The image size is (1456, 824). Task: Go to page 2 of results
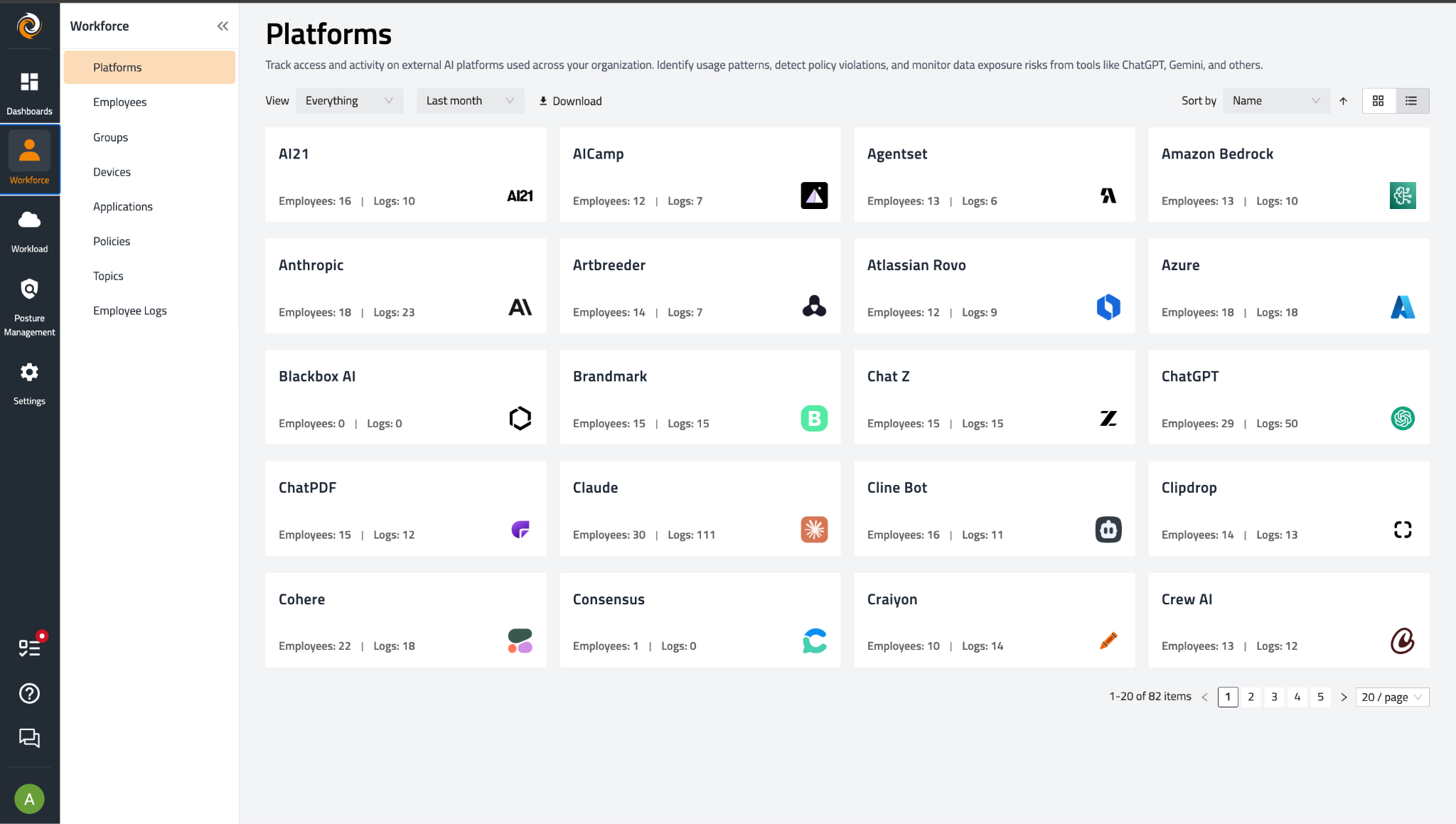click(x=1251, y=697)
